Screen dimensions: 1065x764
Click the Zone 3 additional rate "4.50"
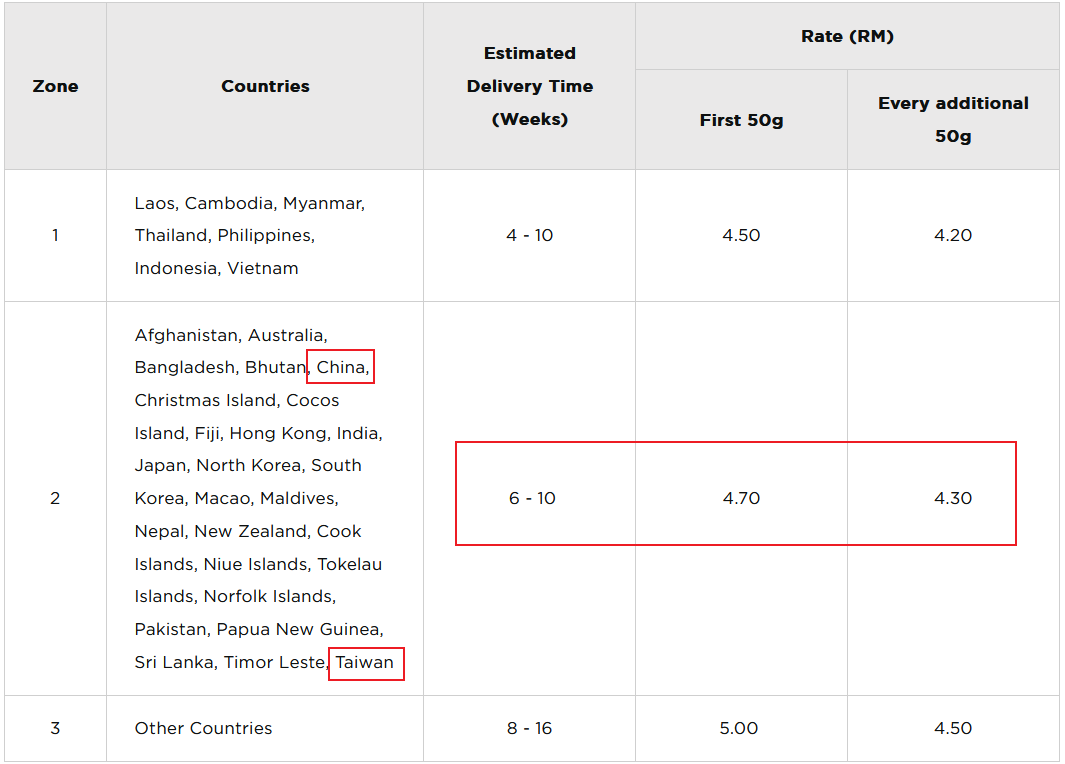click(953, 728)
